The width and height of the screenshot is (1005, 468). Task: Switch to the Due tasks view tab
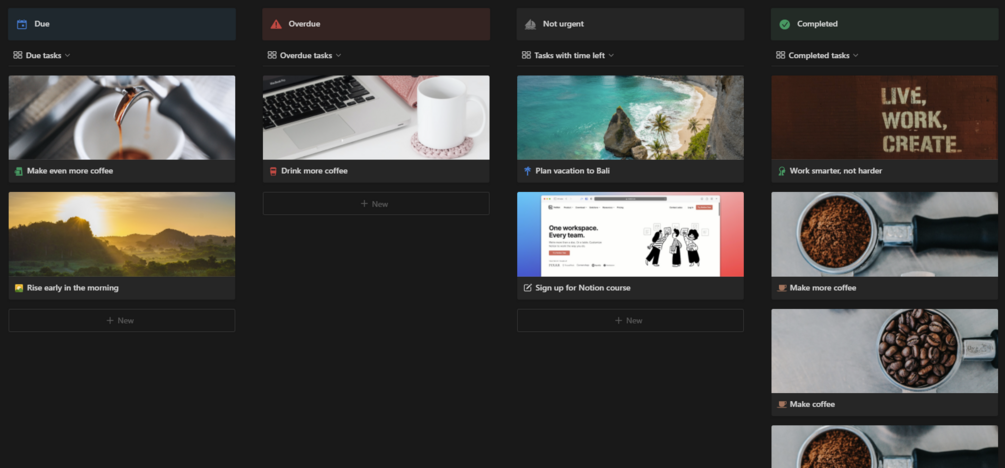tap(42, 56)
